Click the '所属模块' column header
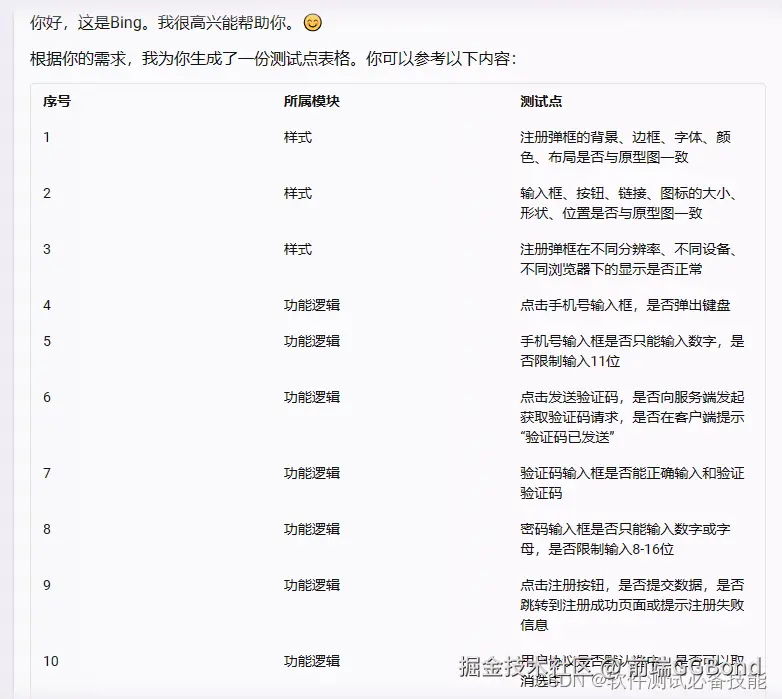Viewport: 782px width, 699px height. point(312,101)
